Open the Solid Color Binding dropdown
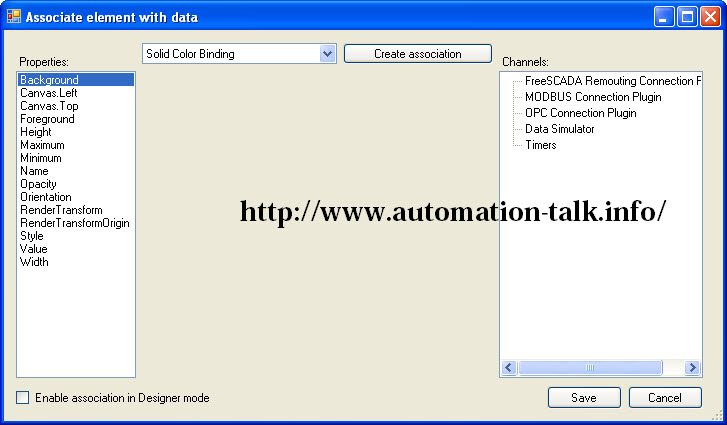Image resolution: width=727 pixels, height=425 pixels. 327,54
